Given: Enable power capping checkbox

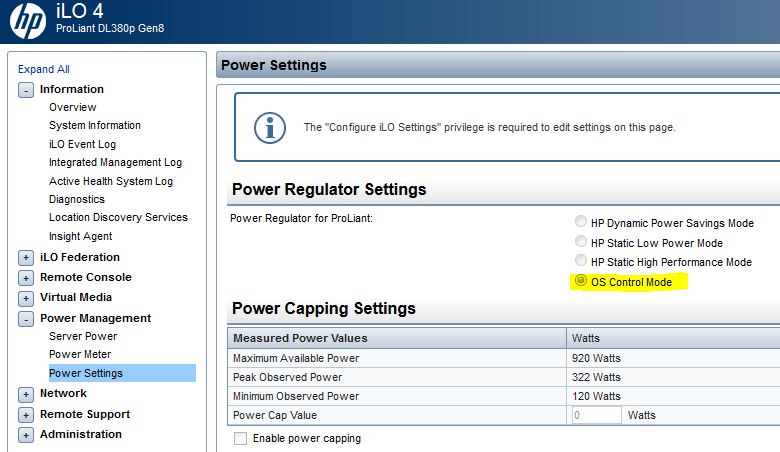Looking at the screenshot, I should 240,438.
